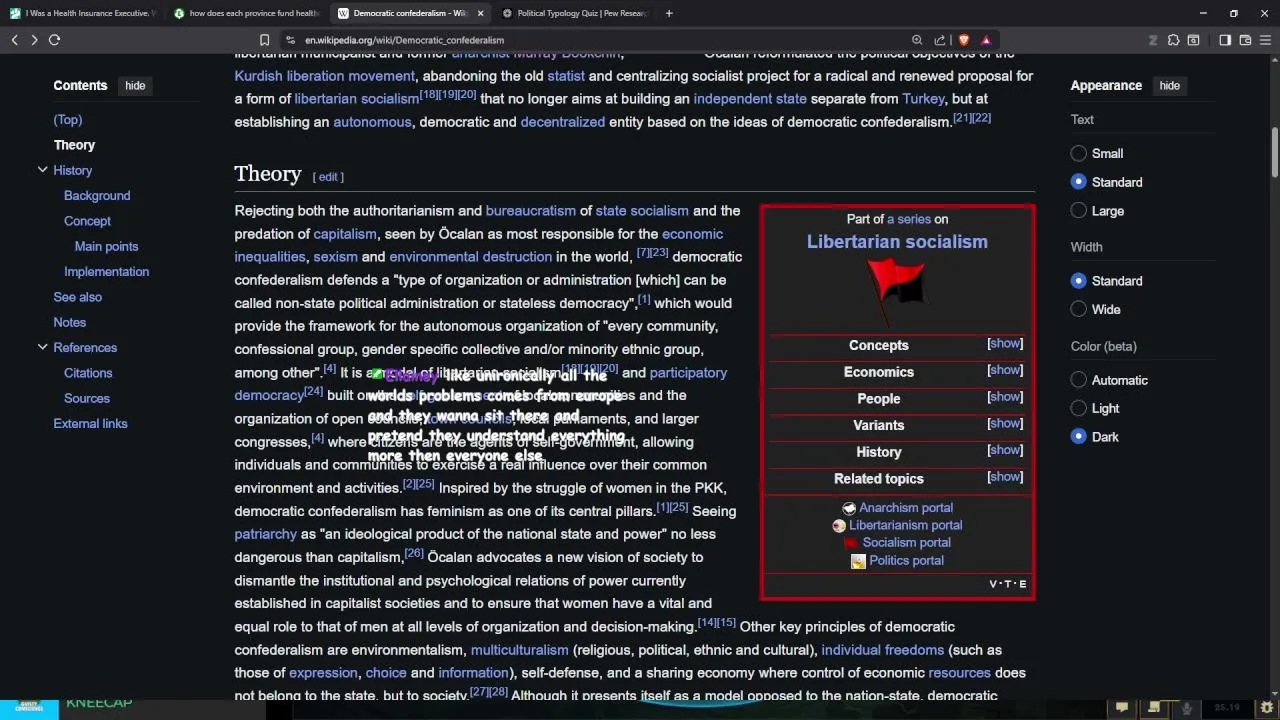Select Small text size
The width and height of the screenshot is (1280, 720).
1078,153
